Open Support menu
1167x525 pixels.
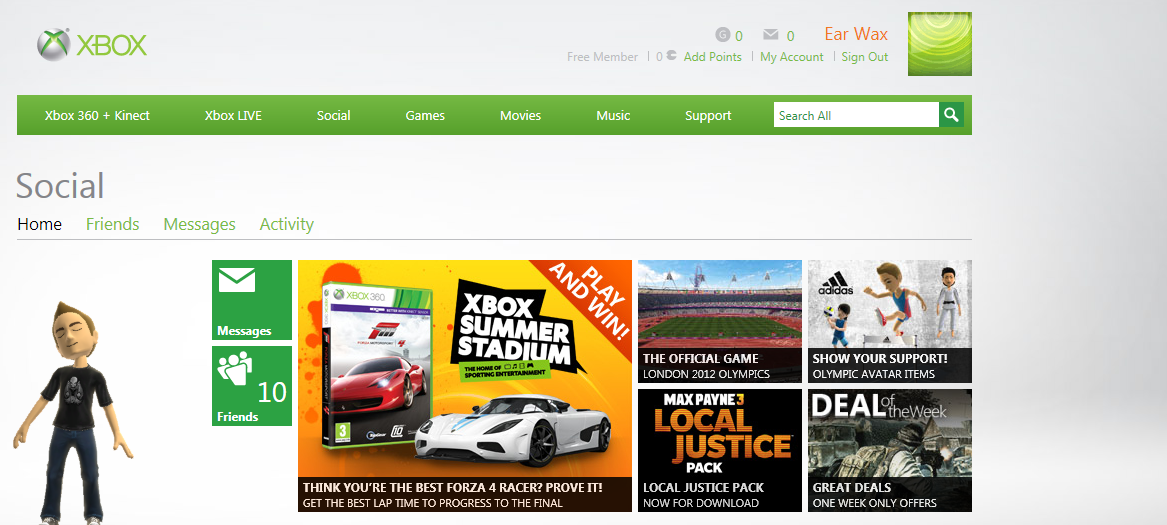708,115
